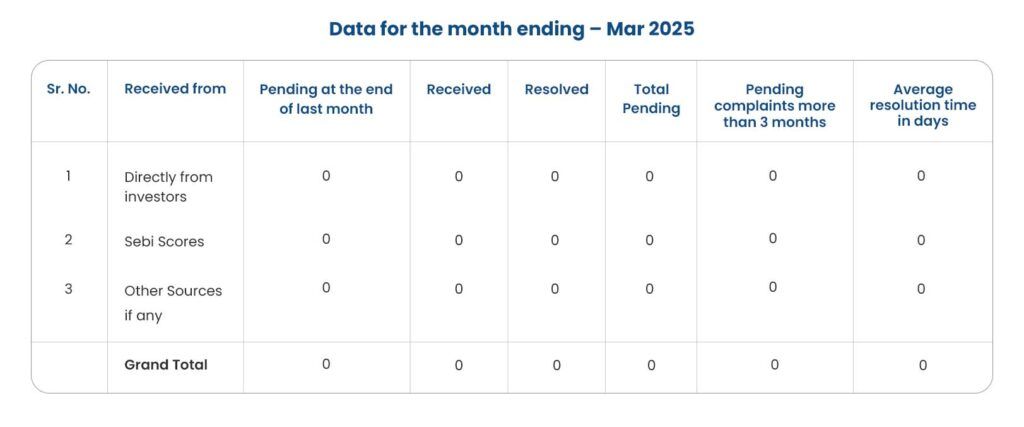Click 'Average resolution time in days' header

(923, 106)
